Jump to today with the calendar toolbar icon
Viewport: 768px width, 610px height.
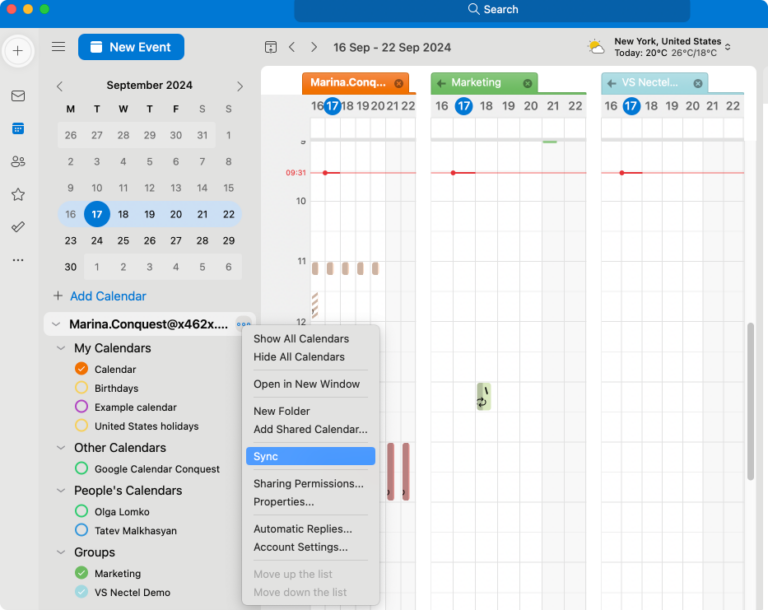click(270, 47)
